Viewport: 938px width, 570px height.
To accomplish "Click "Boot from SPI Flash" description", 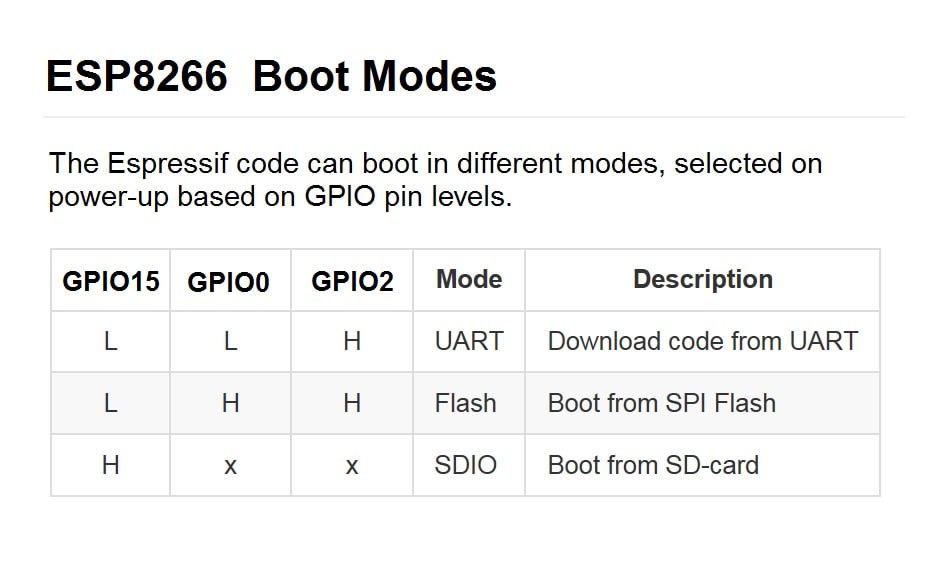I will click(x=662, y=403).
